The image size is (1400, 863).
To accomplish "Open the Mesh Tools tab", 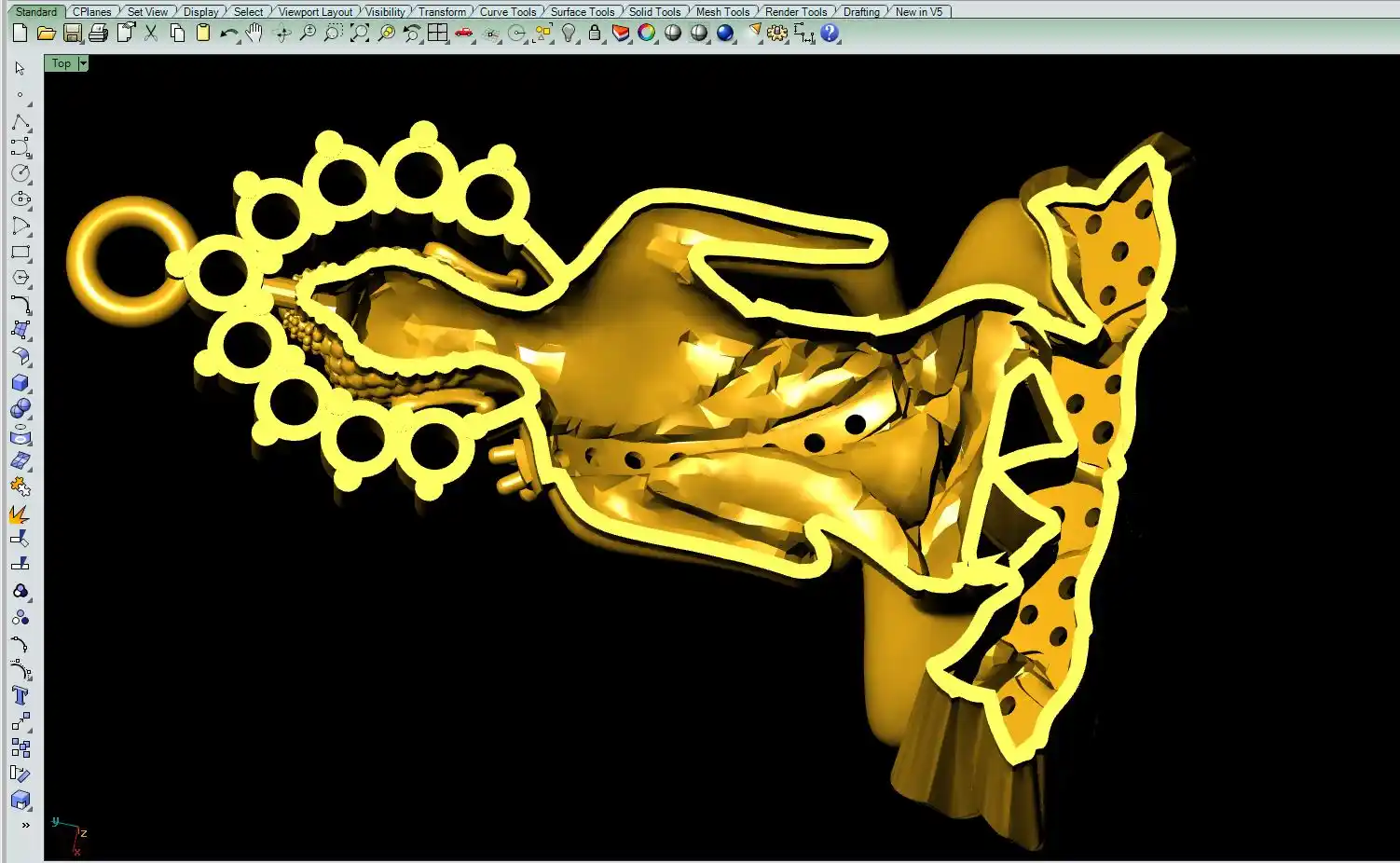I will (722, 12).
